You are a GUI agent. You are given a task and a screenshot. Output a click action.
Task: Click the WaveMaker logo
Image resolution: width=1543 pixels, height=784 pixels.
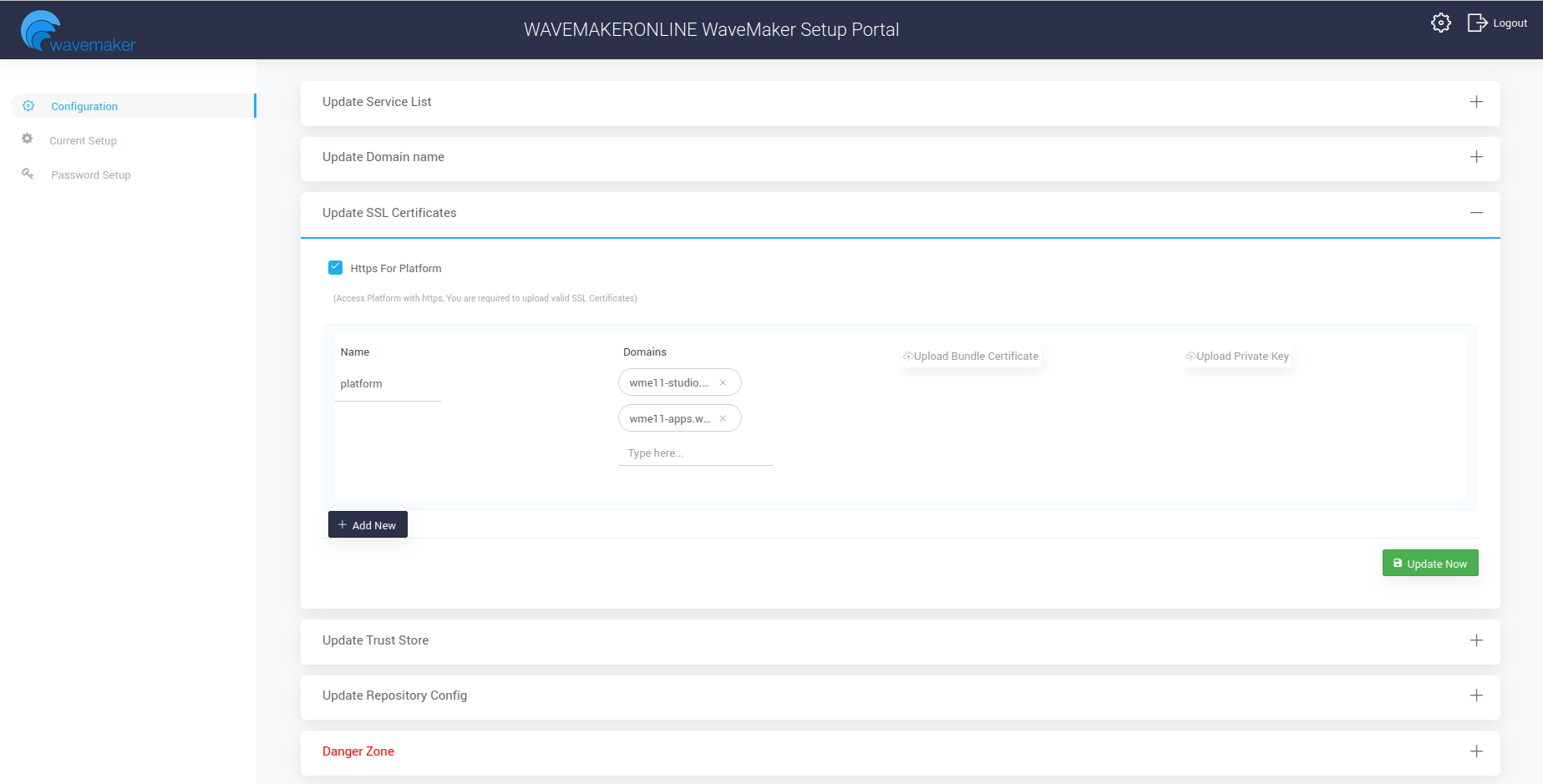[78, 32]
